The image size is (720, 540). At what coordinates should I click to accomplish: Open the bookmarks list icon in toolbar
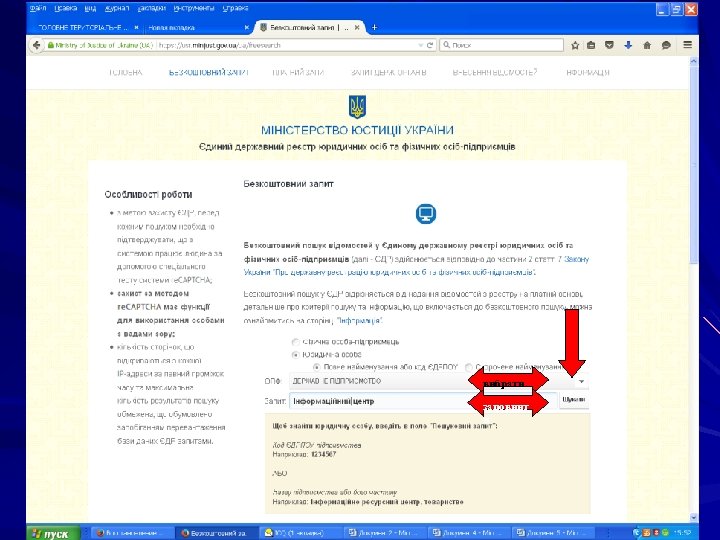pos(591,45)
